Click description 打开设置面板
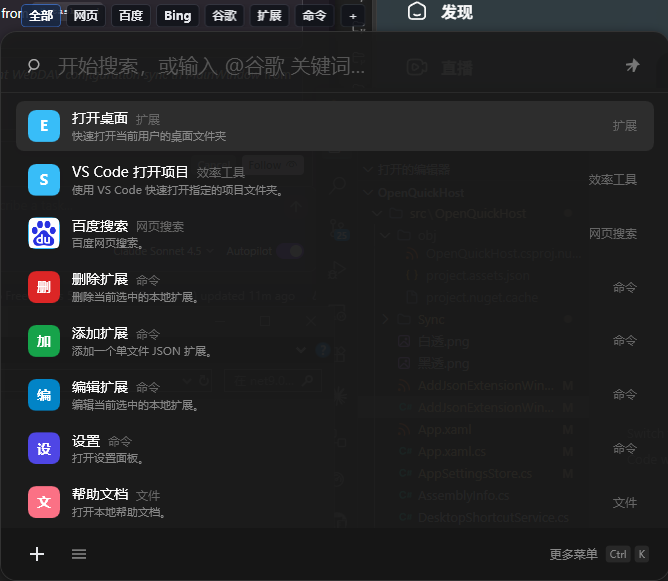This screenshot has height=581, width=668. pyautogui.click(x=107, y=458)
